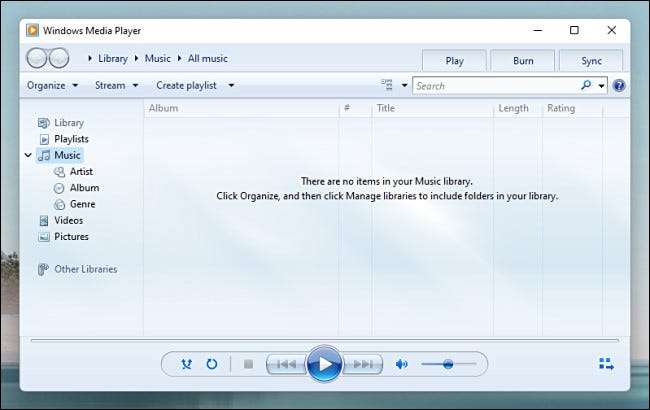The height and width of the screenshot is (410, 650).
Task: Click the Other Libraries icon
Action: 43,269
